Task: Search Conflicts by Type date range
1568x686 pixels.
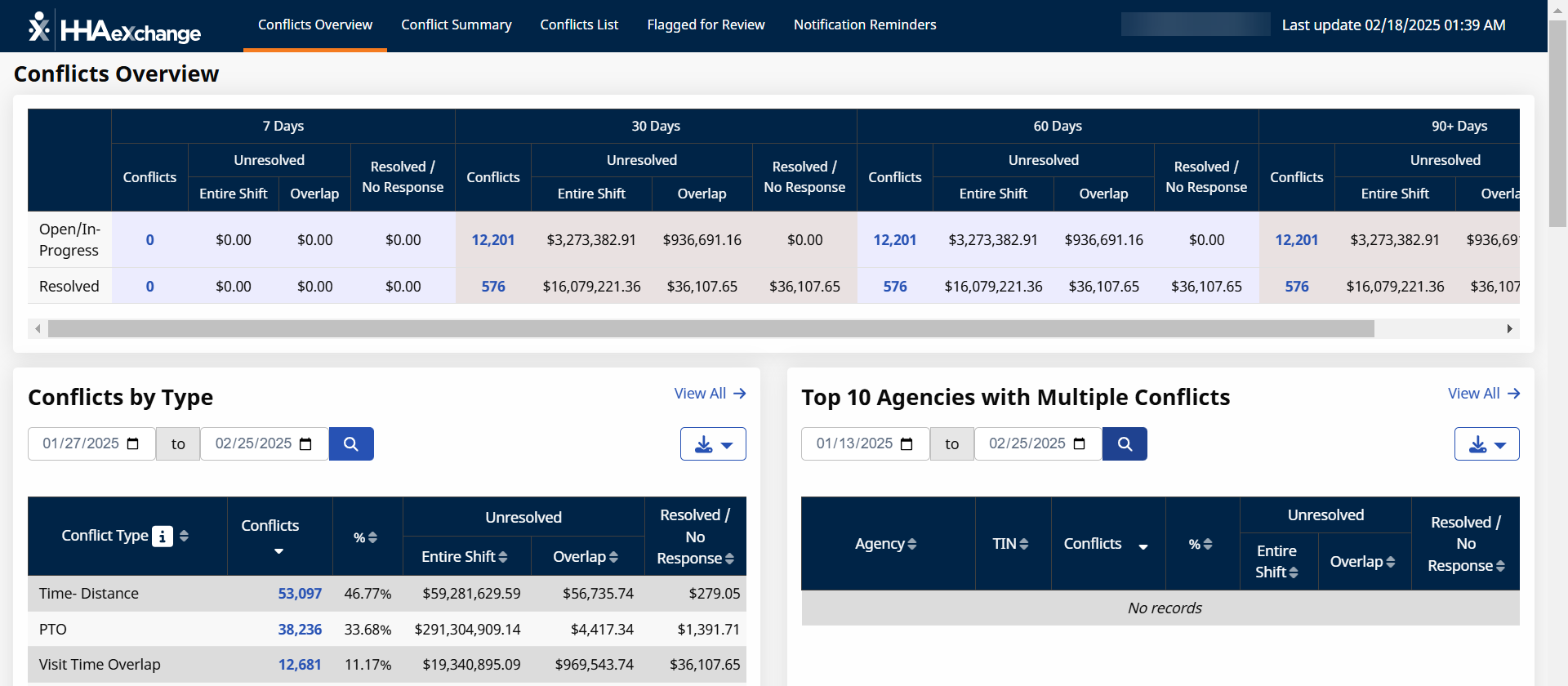Action: point(351,444)
